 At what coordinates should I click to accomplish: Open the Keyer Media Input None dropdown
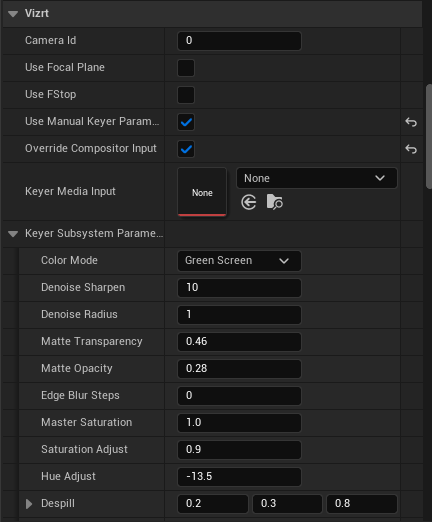click(317, 178)
